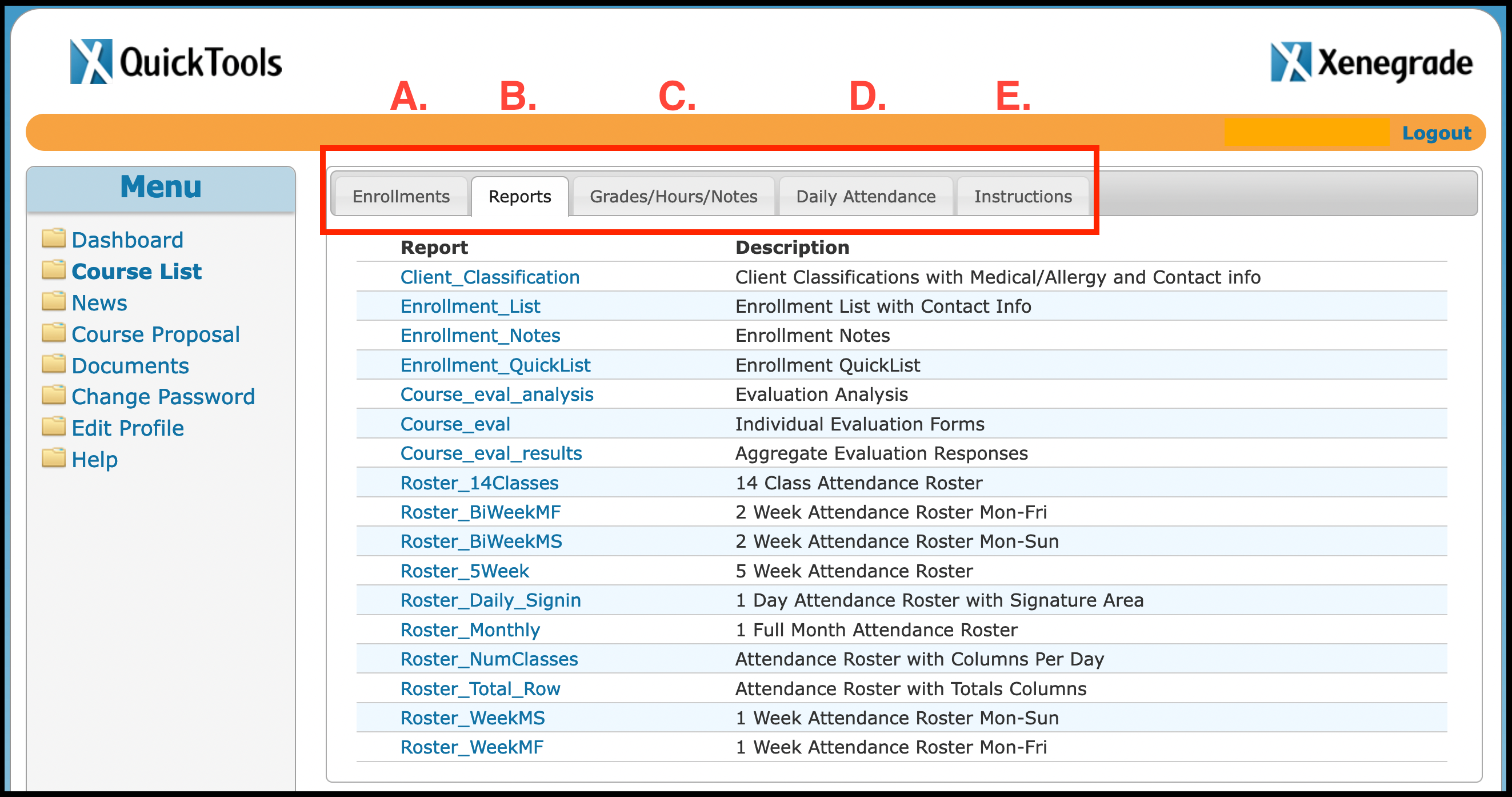The width and height of the screenshot is (1512, 797).
Task: Click the folder icon beside Dashboard
Action: click(54, 238)
